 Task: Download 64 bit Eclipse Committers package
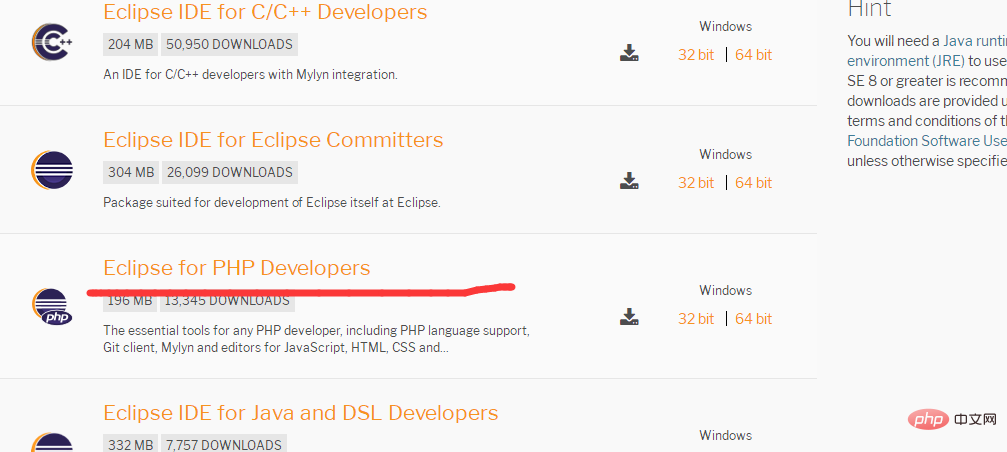[x=753, y=182]
